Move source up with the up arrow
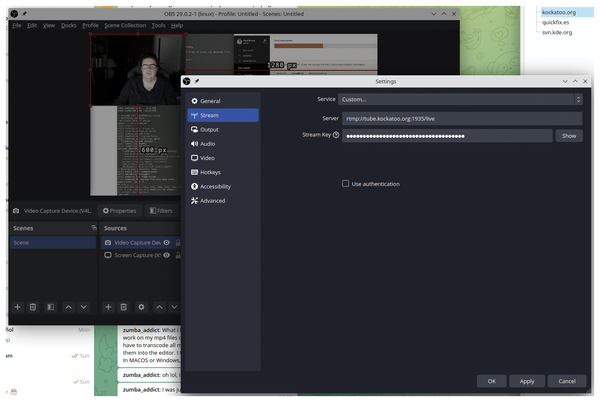The height and width of the screenshot is (402, 600). coord(159,307)
